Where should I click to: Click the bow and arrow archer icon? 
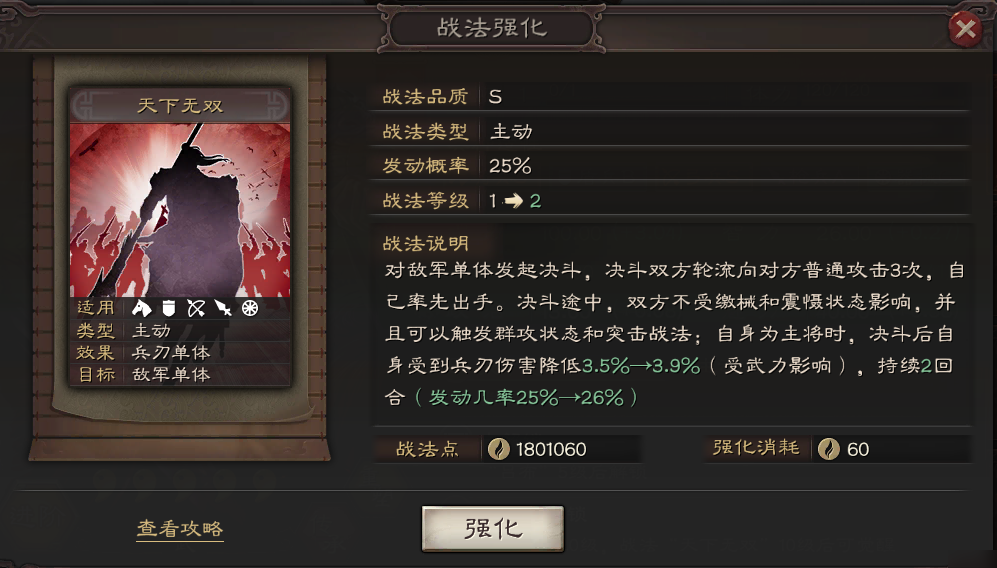point(196,308)
